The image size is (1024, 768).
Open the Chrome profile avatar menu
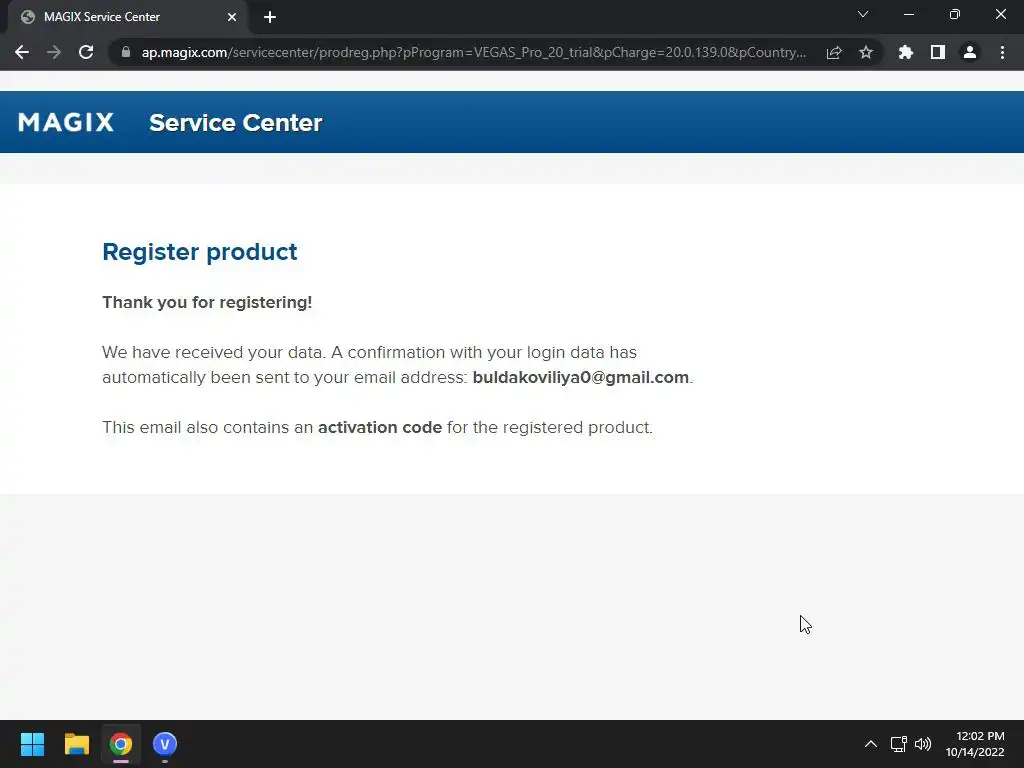point(970,52)
